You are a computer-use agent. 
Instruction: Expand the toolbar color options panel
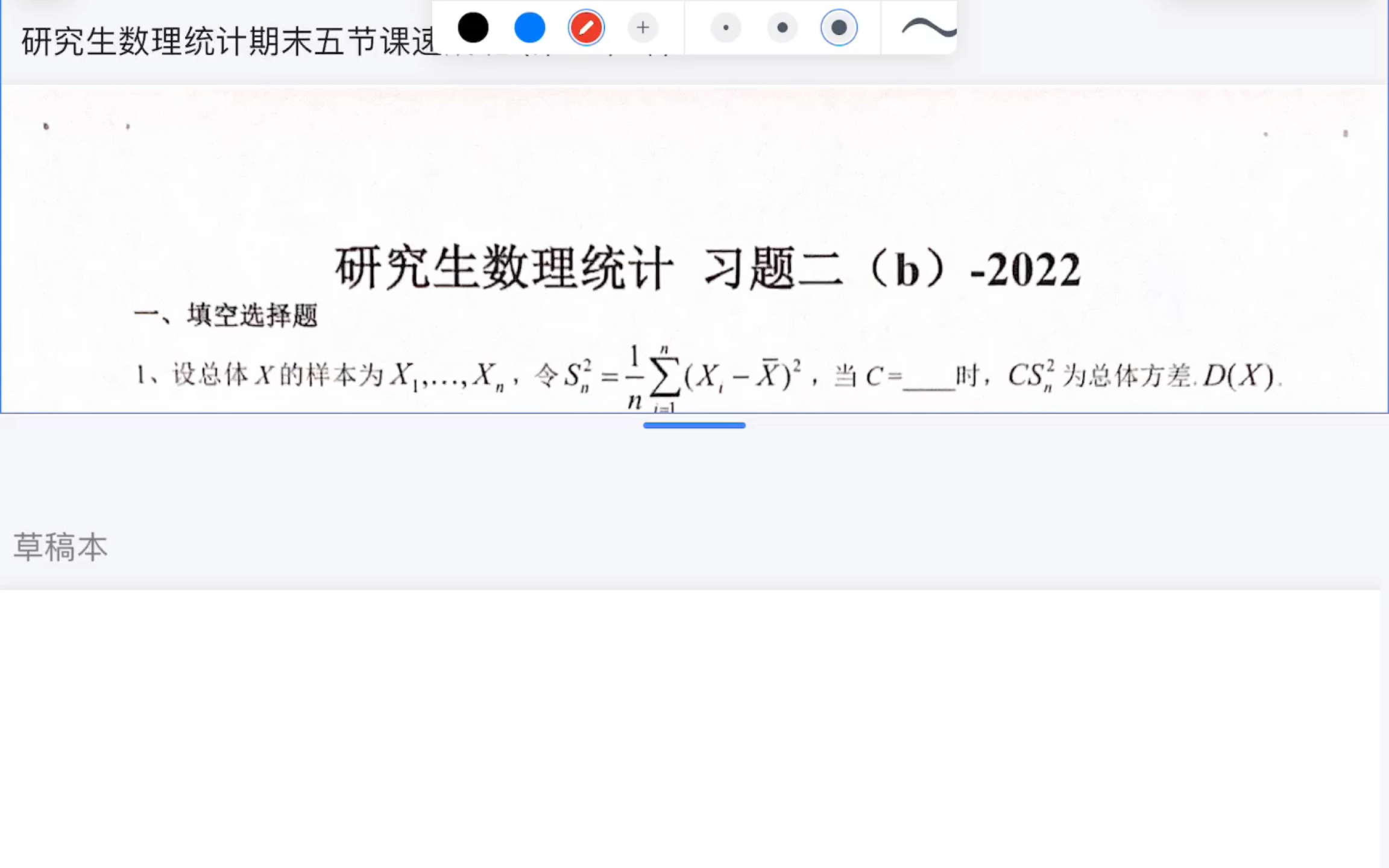641,27
